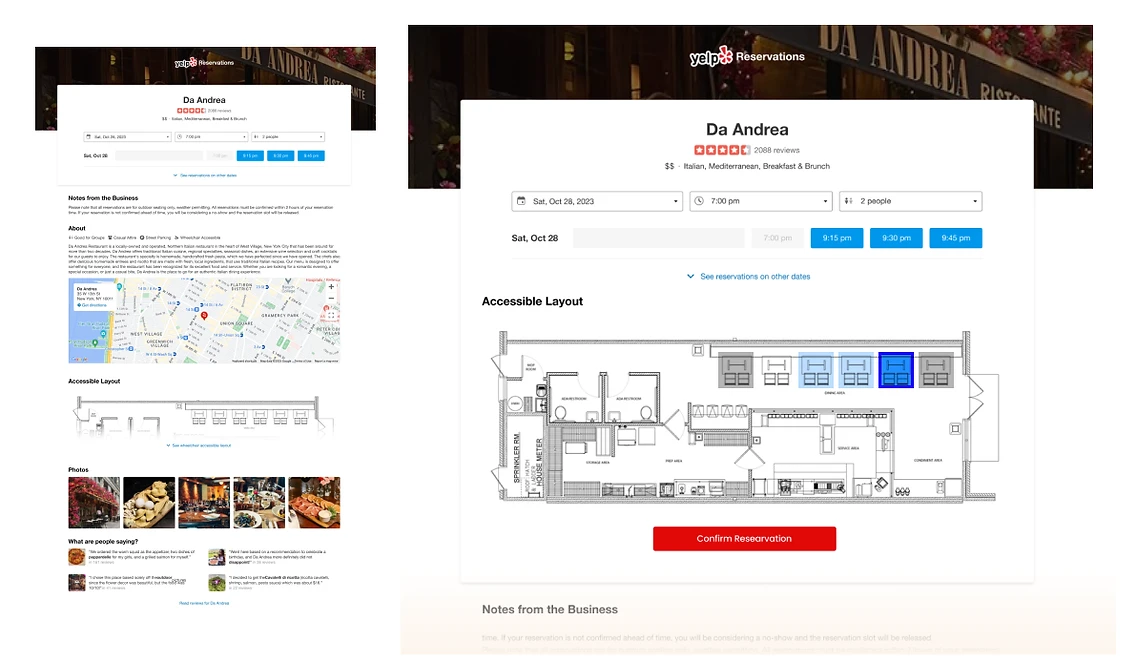Open the 2 people party size dropdown in enlarged mockup
1136x662 pixels.
tap(911, 201)
